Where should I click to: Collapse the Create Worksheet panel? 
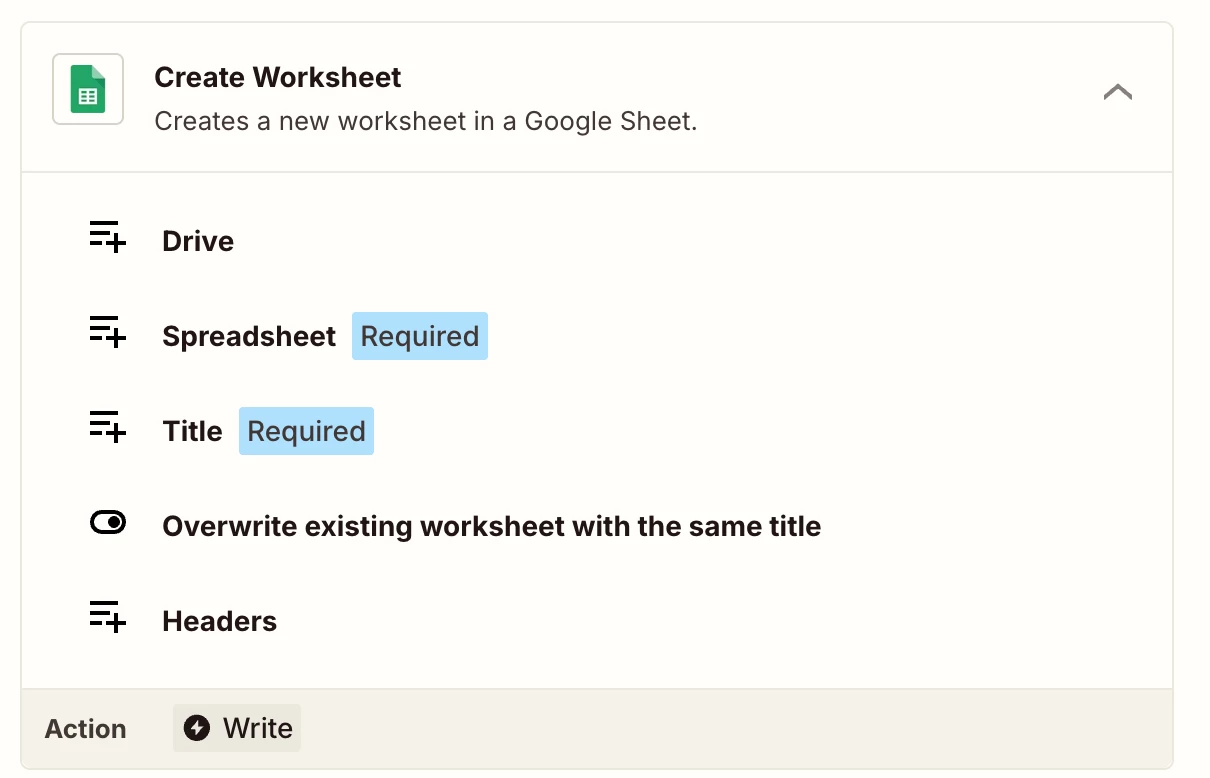click(1117, 92)
